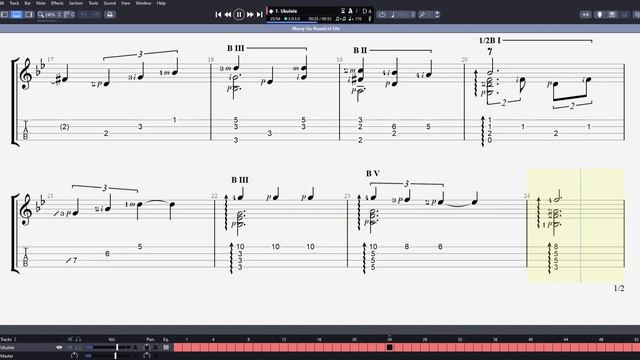
Task: Open the Section menu
Action: (76, 3)
